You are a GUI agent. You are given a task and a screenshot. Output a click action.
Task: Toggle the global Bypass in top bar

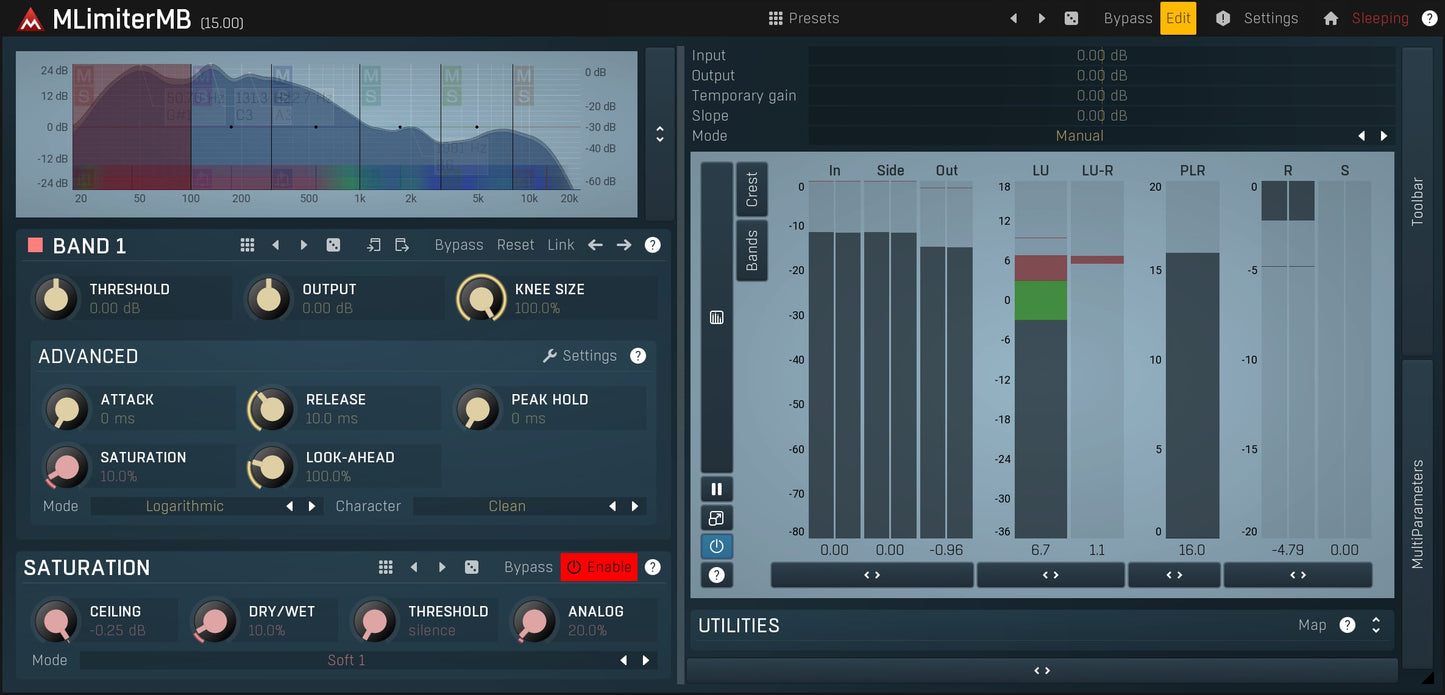[1127, 18]
